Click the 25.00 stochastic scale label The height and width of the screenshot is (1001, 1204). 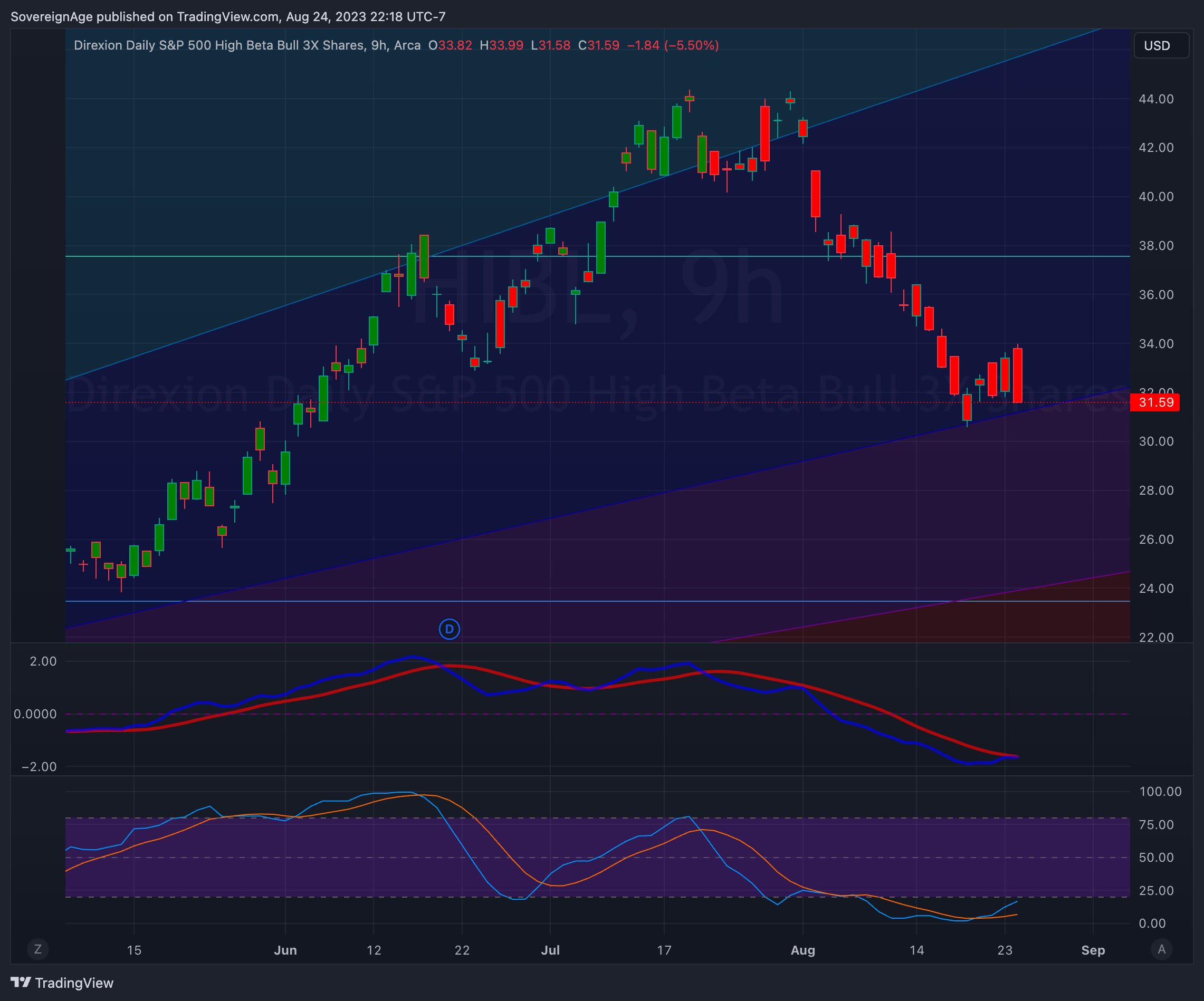point(1156,890)
